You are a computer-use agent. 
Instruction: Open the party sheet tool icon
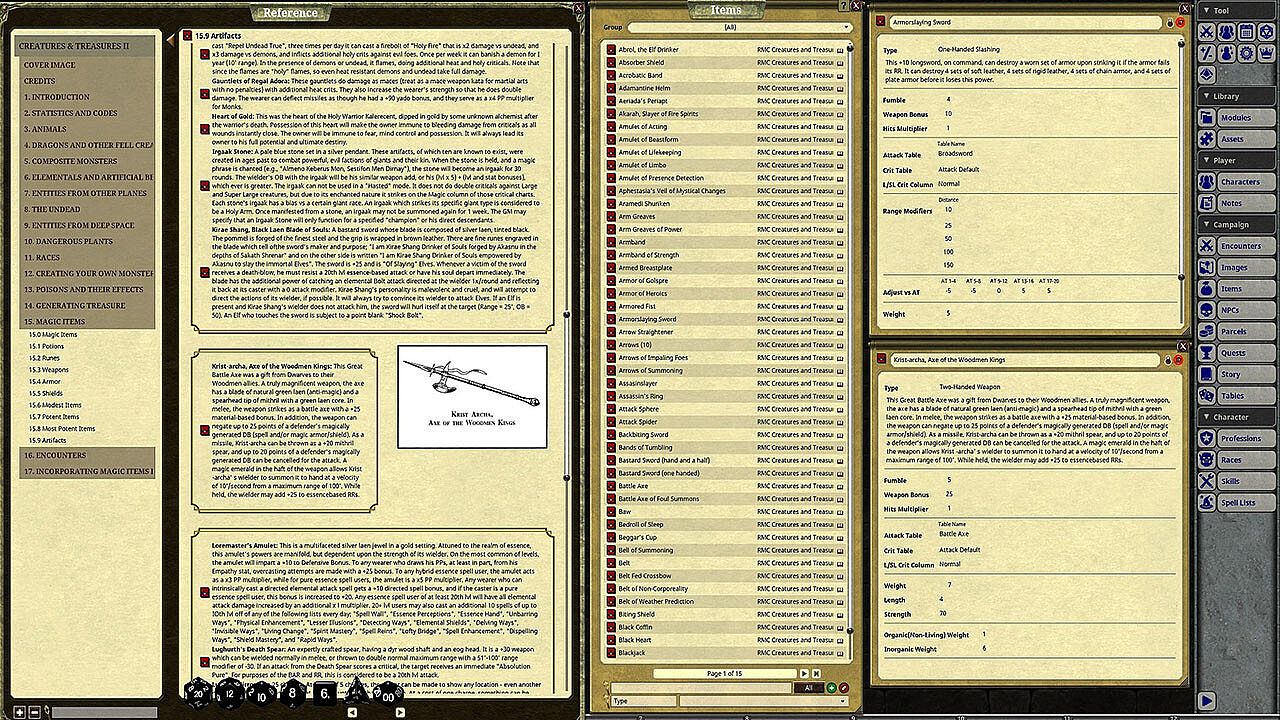tap(1227, 30)
